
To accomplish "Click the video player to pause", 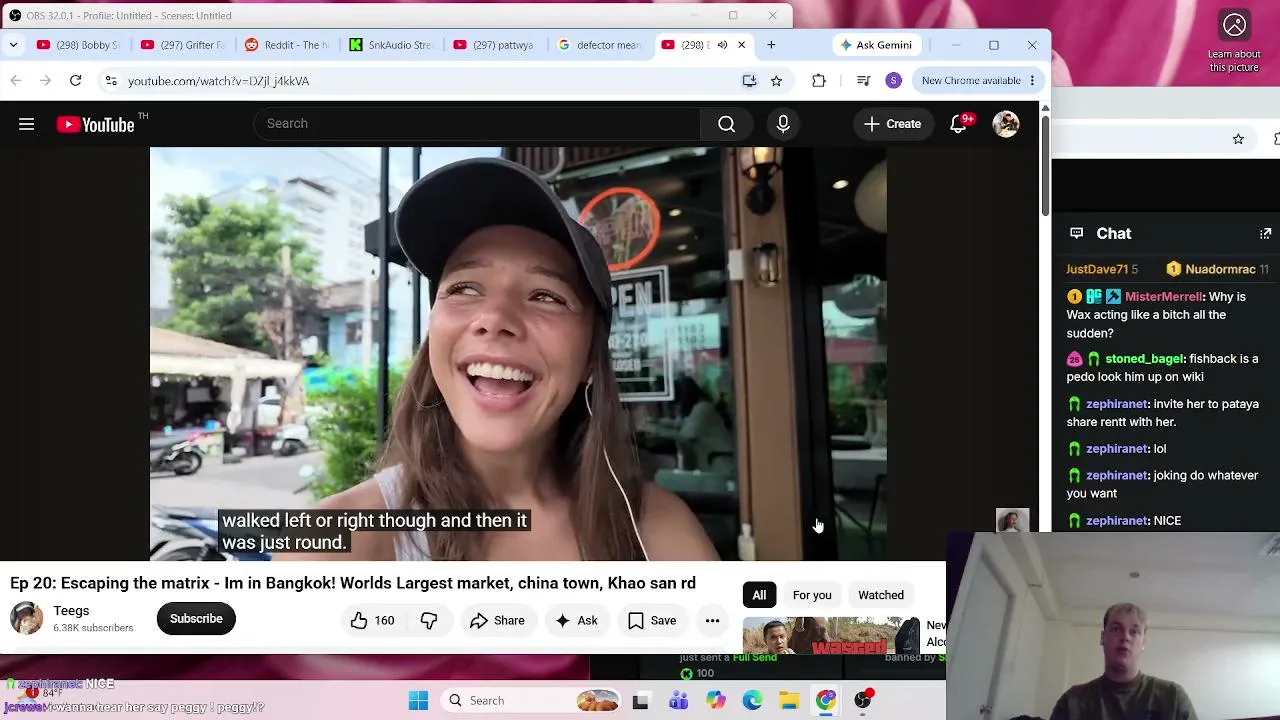I will click(518, 354).
